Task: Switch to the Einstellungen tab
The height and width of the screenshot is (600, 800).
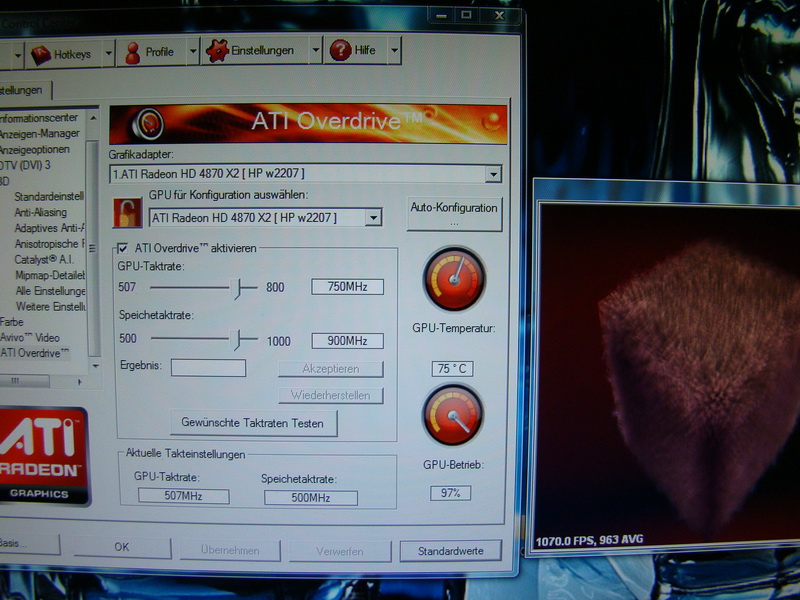Action: click(26, 91)
